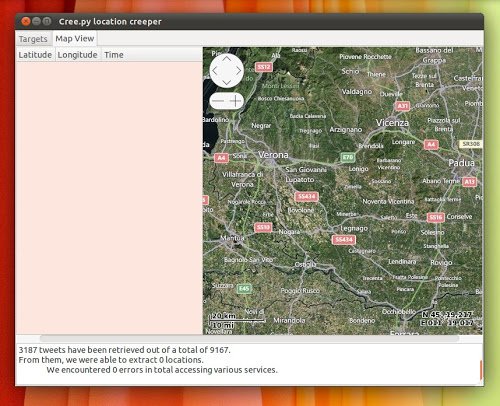Image resolution: width=500 pixels, height=406 pixels.
Task: Click the Noventa Vicentina label on the map
Action: coord(388,201)
